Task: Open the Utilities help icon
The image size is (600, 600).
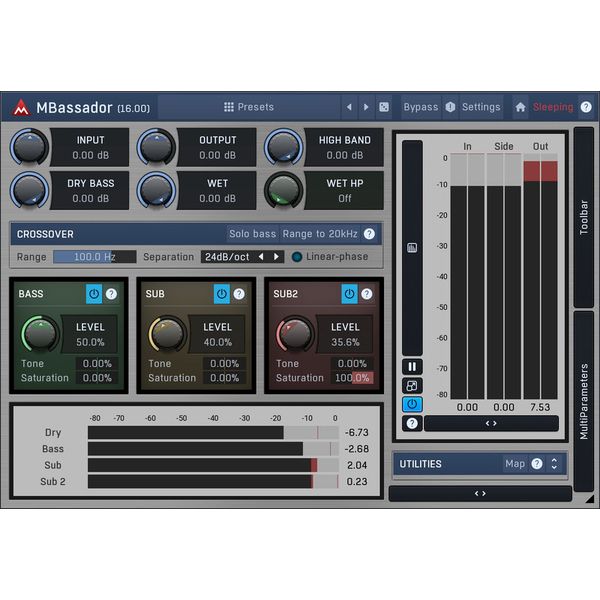Action: click(x=537, y=464)
